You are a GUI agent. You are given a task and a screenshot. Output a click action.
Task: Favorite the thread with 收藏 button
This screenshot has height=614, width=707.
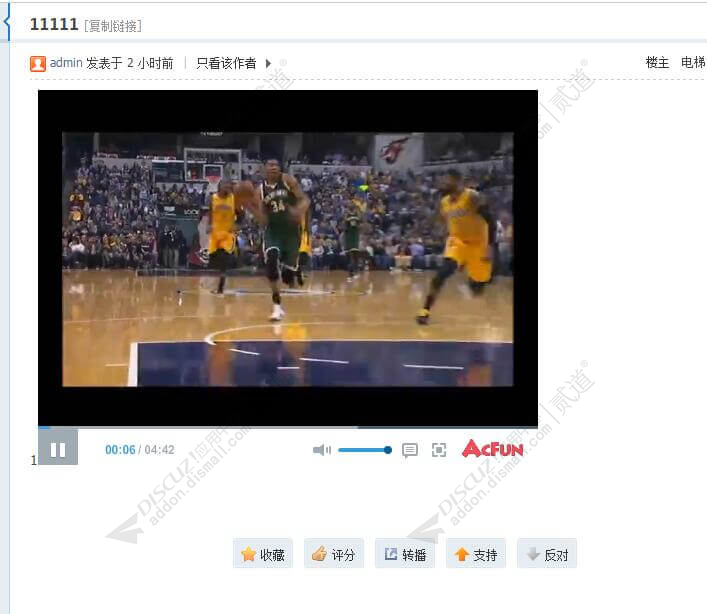pyautogui.click(x=263, y=554)
